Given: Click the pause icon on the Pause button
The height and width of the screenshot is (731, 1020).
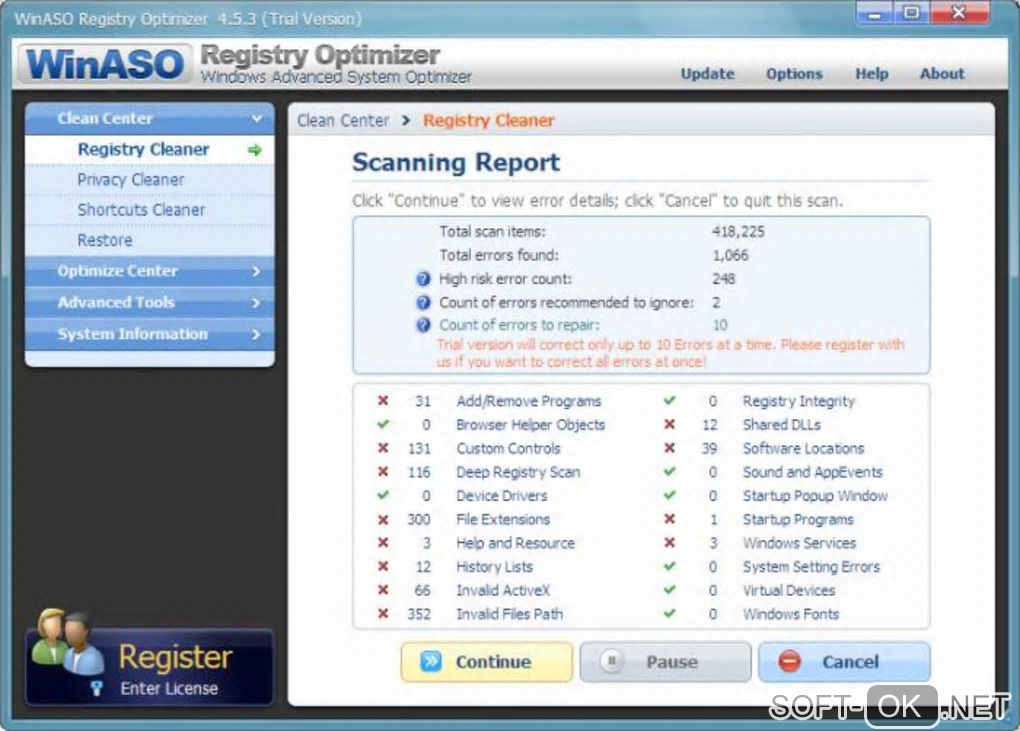Looking at the screenshot, I should tap(611, 661).
